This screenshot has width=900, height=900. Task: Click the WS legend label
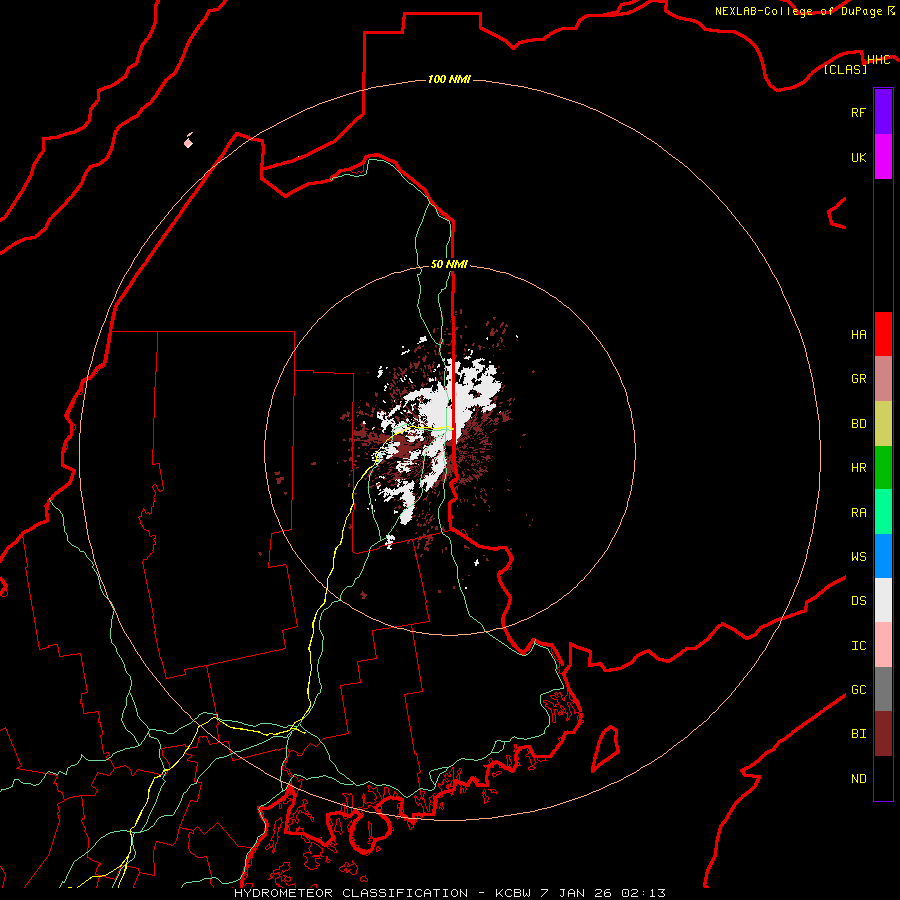(858, 557)
